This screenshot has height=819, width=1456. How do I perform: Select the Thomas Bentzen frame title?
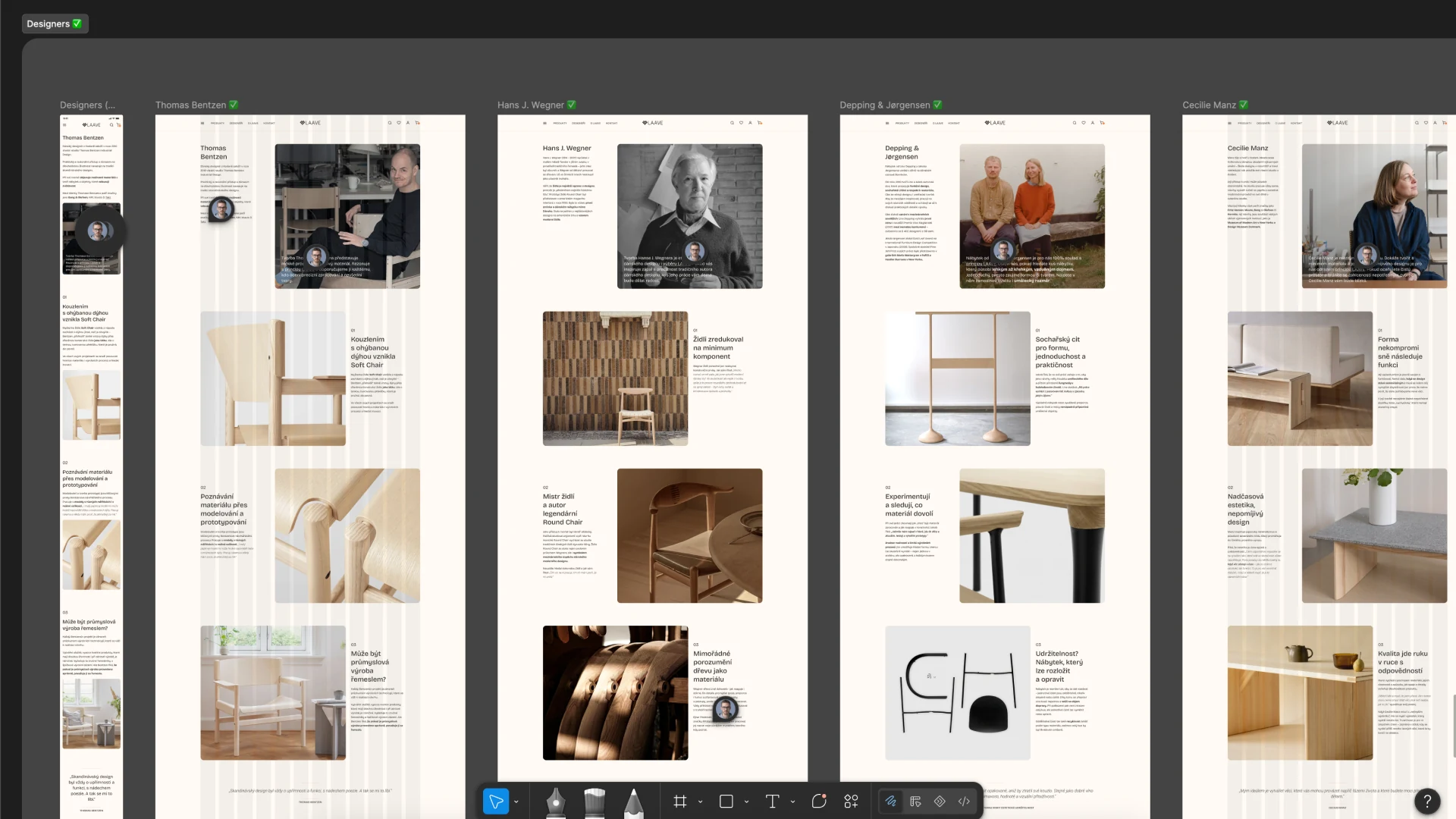point(196,105)
